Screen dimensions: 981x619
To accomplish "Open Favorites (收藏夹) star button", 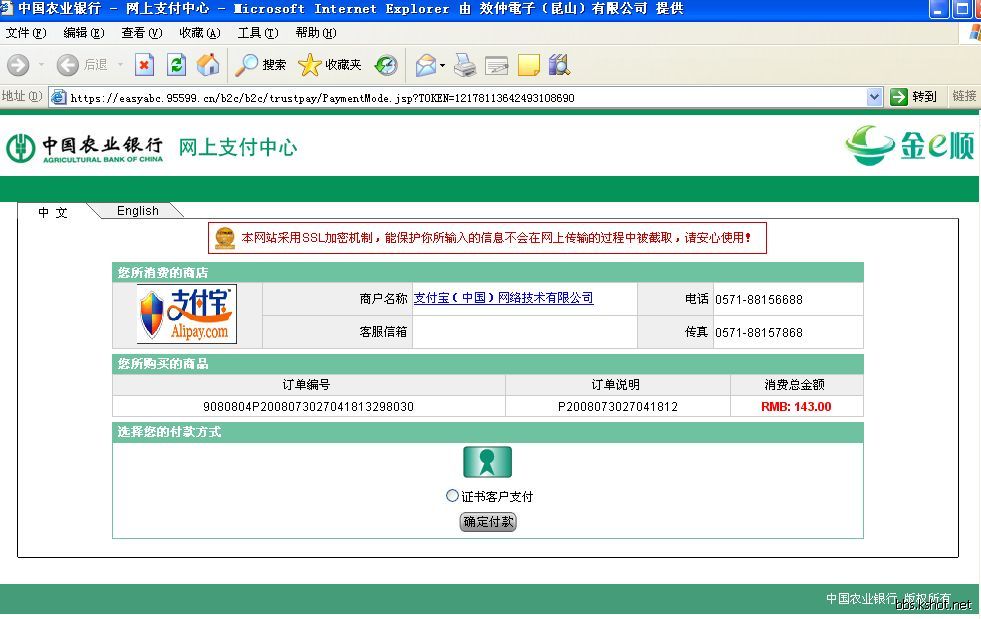I will pos(330,64).
